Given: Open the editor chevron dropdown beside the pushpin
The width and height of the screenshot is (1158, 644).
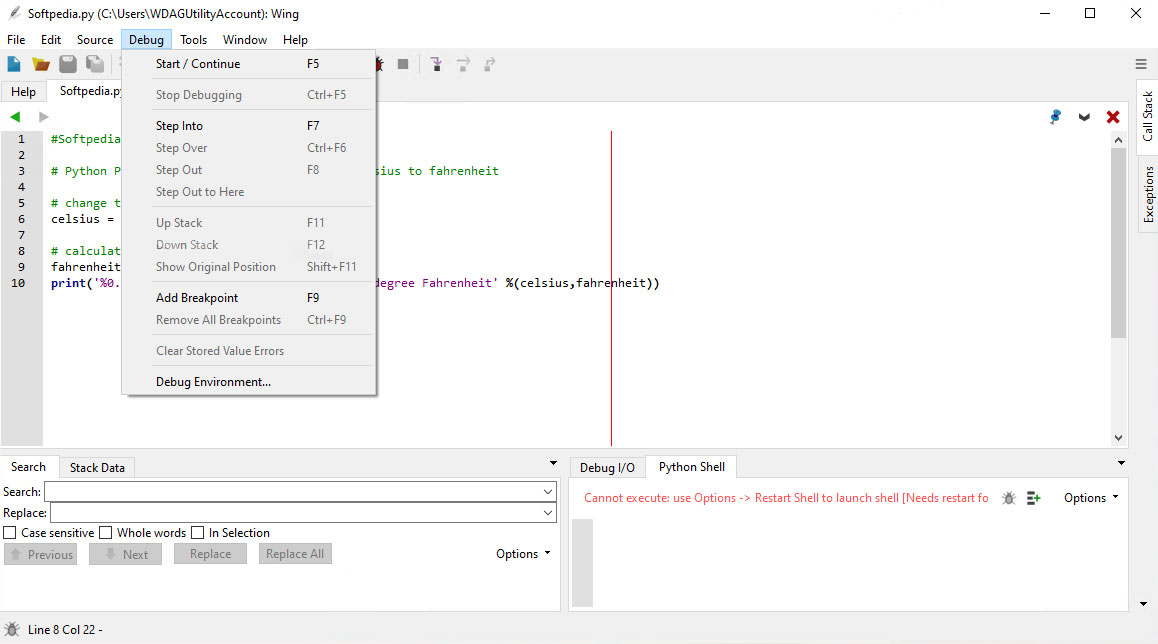Looking at the screenshot, I should click(x=1084, y=117).
